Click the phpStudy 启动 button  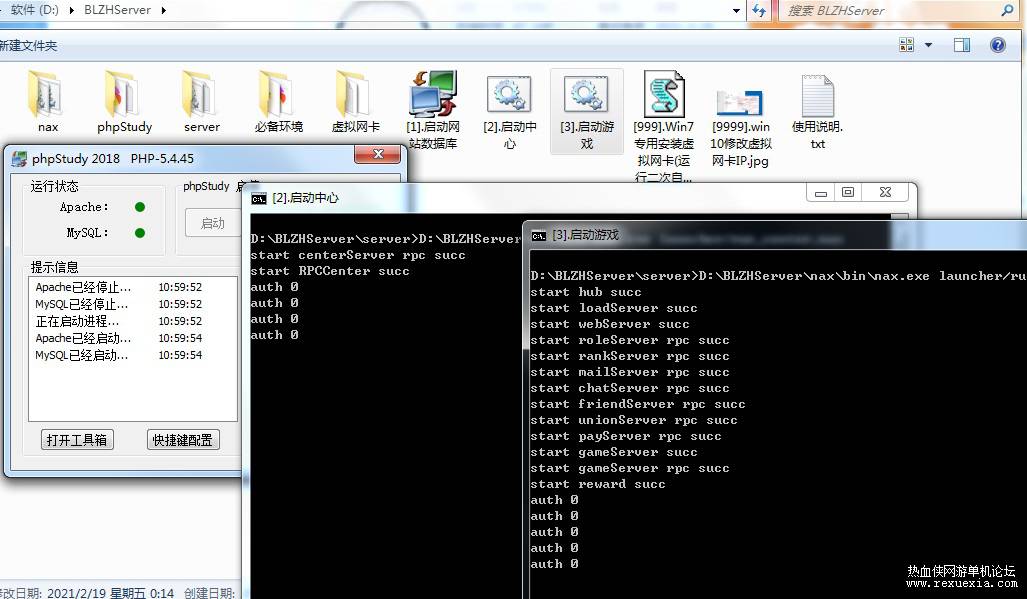212,223
